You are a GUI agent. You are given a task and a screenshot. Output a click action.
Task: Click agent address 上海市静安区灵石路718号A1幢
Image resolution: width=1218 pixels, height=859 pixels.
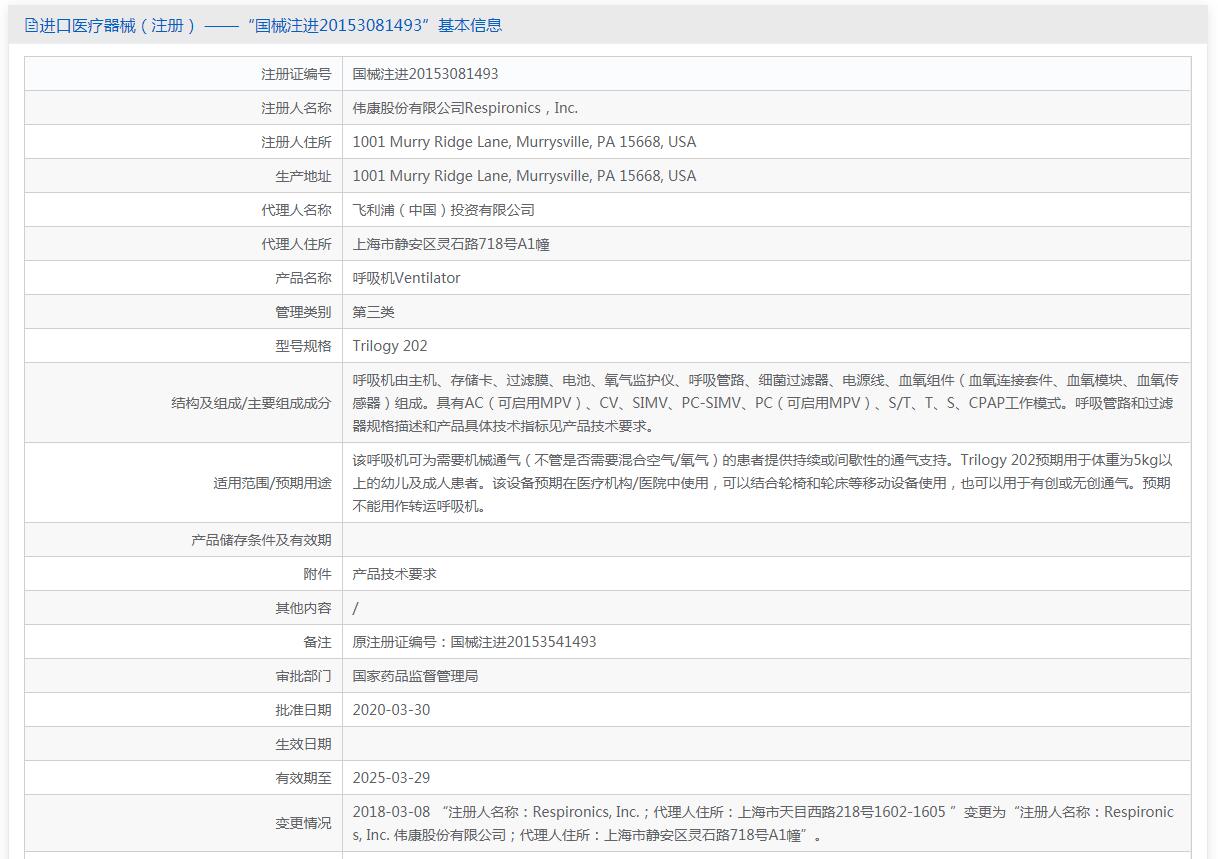[451, 244]
